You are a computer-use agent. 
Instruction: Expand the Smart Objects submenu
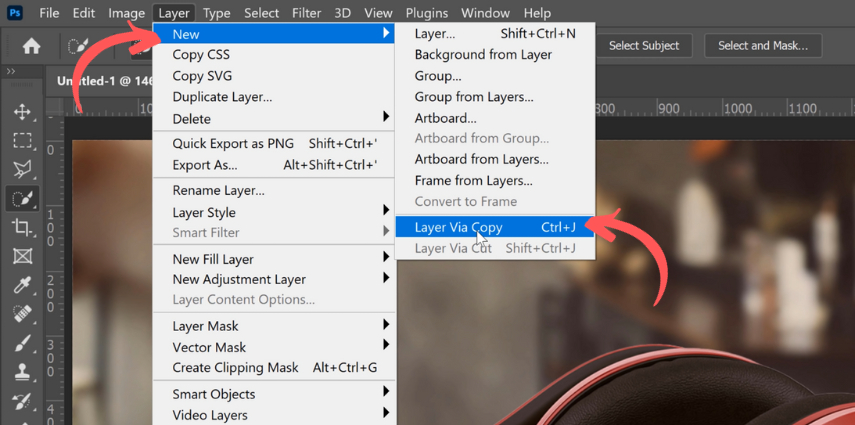[x=274, y=394]
